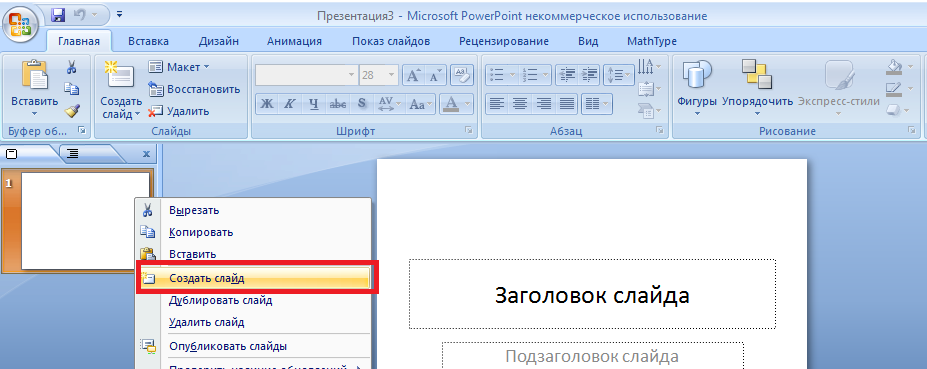This screenshot has height=369, width=927.
Task: Open the Office button menu
Action: click(x=22, y=25)
